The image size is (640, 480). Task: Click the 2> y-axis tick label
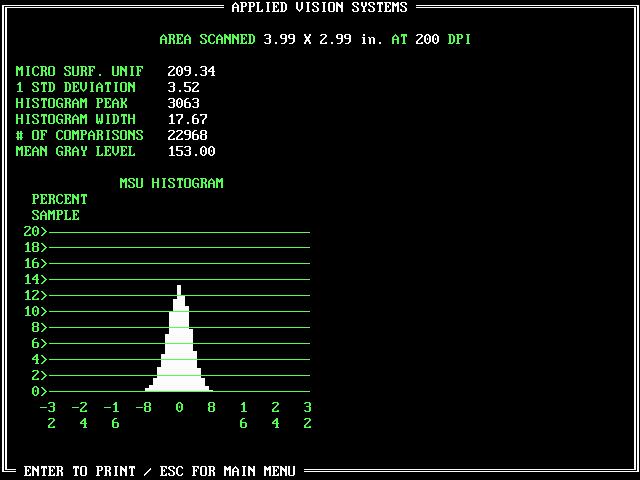[x=39, y=375]
